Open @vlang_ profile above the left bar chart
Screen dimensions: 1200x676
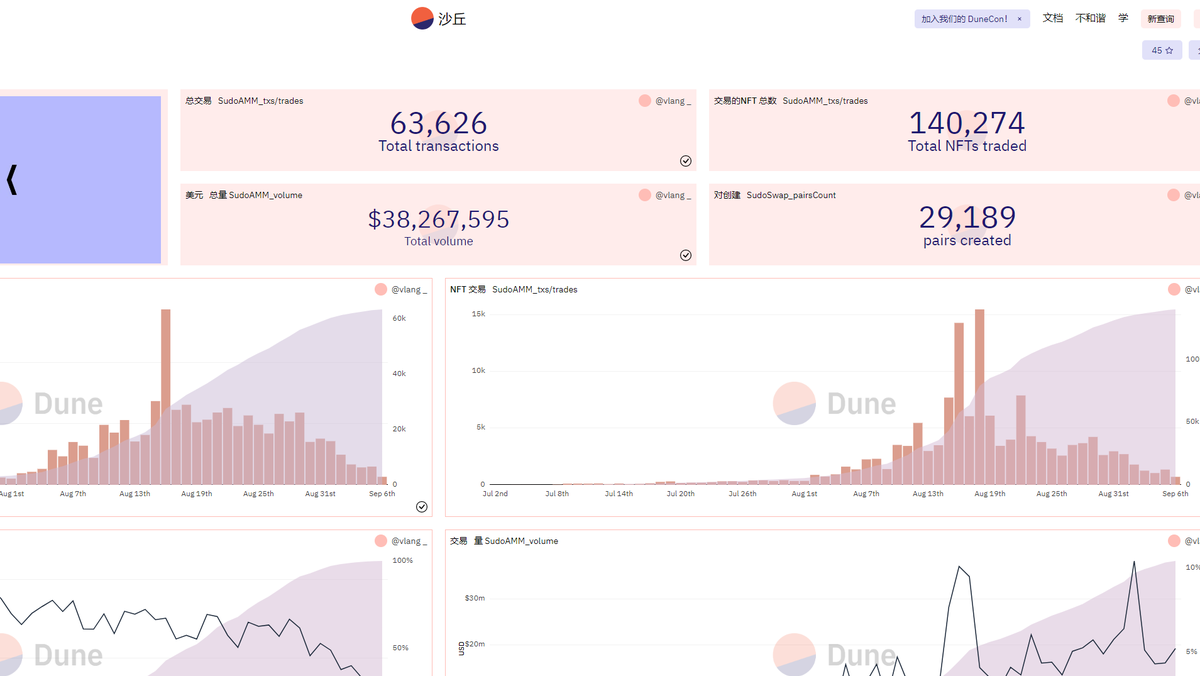409,289
